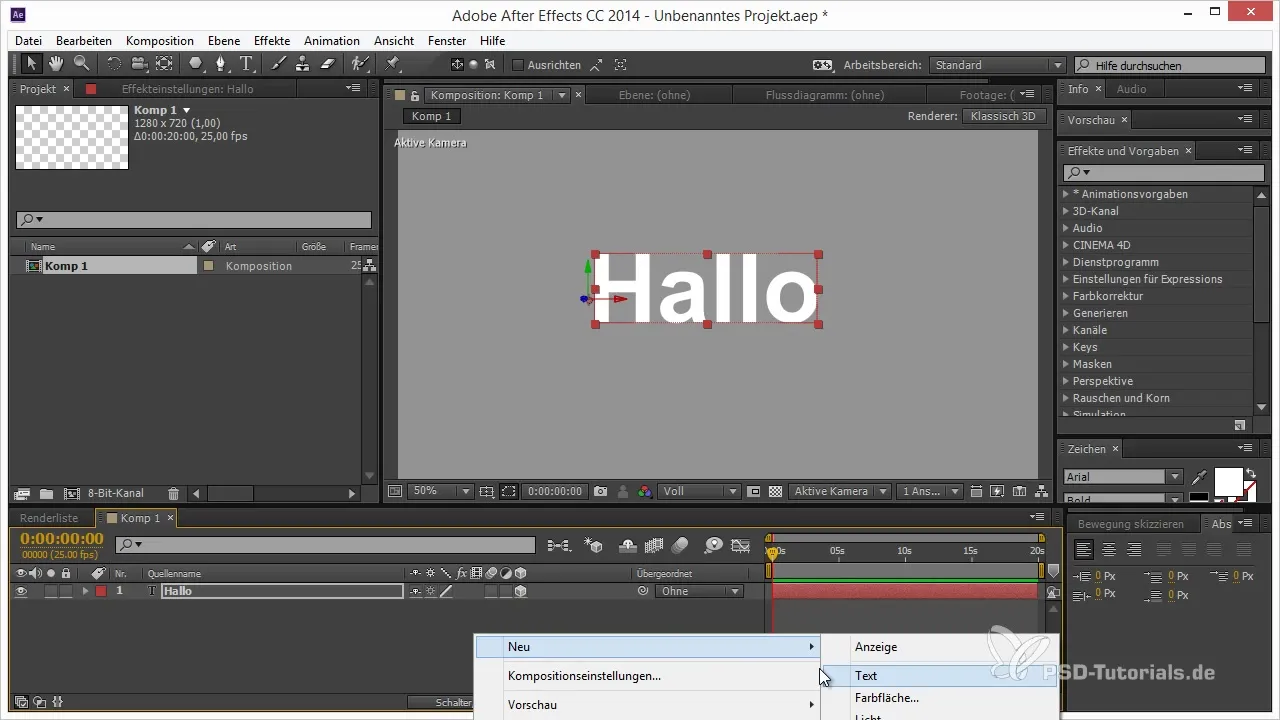The image size is (1280, 720).
Task: Open the 50% magnification dropdown
Action: coord(441,492)
